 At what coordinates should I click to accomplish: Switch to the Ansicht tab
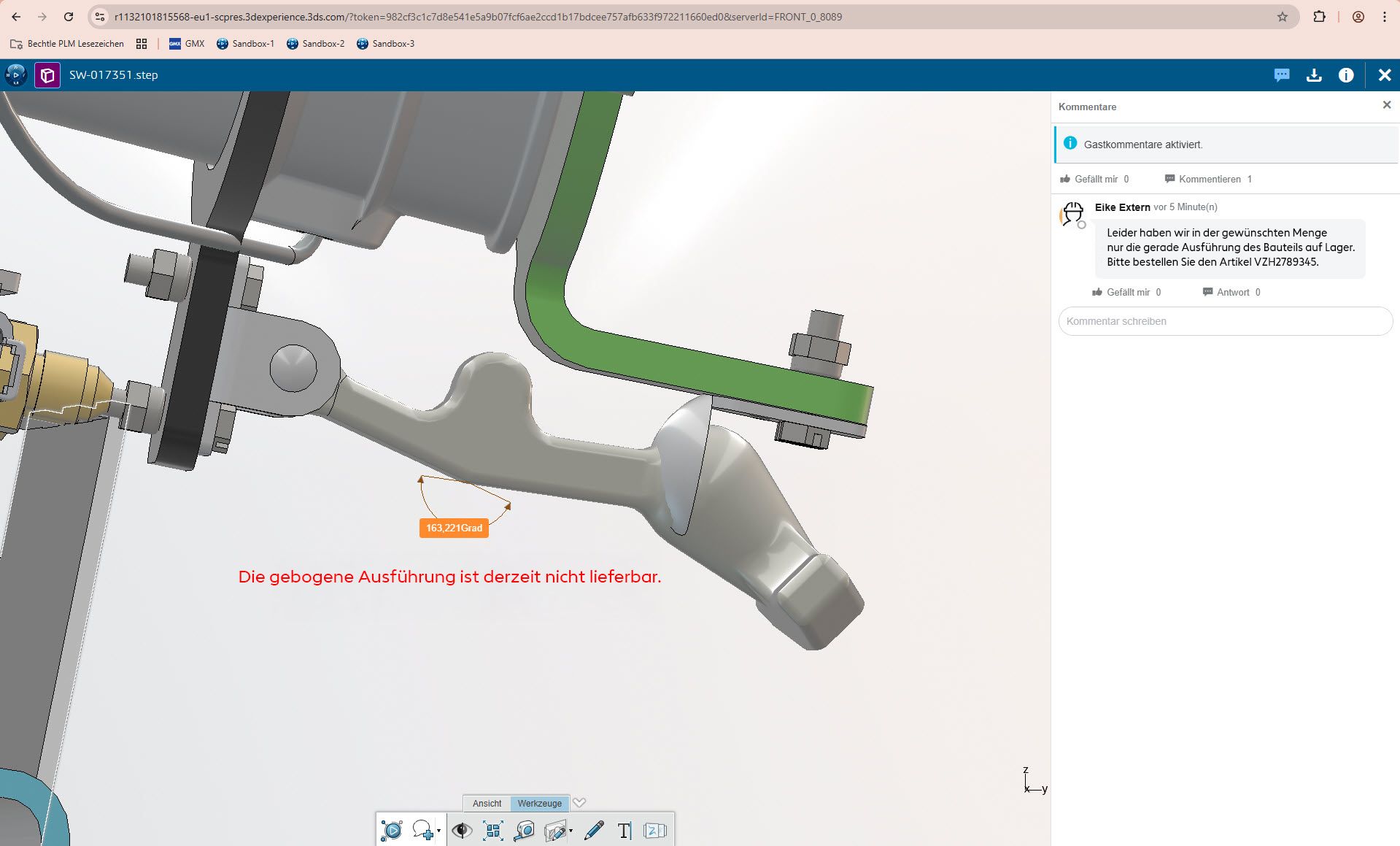[487, 803]
